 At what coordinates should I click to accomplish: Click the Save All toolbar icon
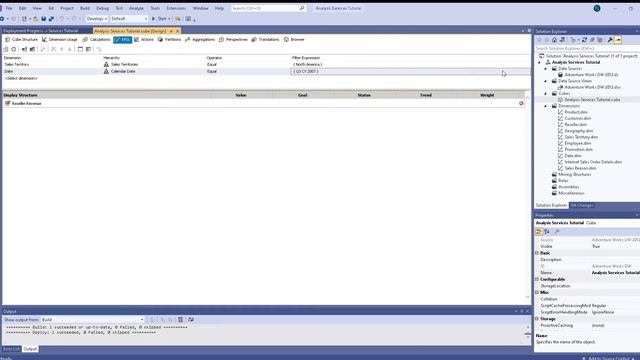point(51,19)
